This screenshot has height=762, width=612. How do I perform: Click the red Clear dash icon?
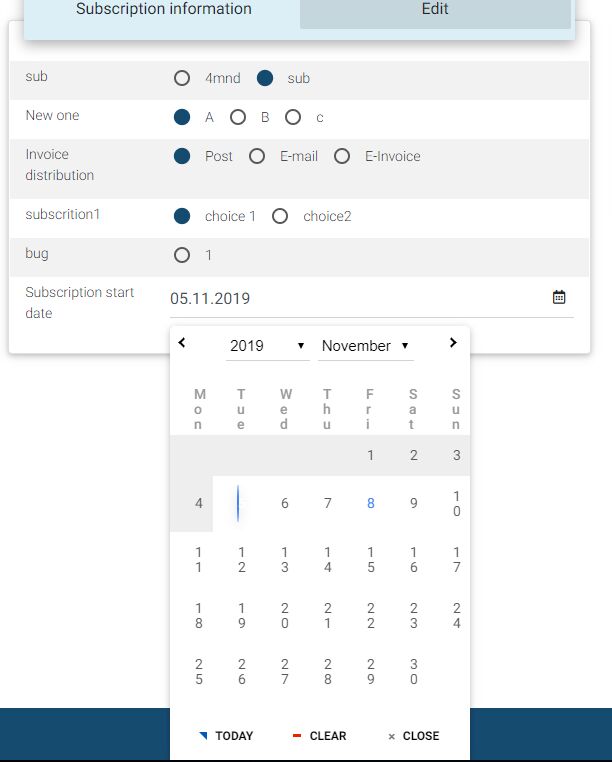(x=297, y=735)
